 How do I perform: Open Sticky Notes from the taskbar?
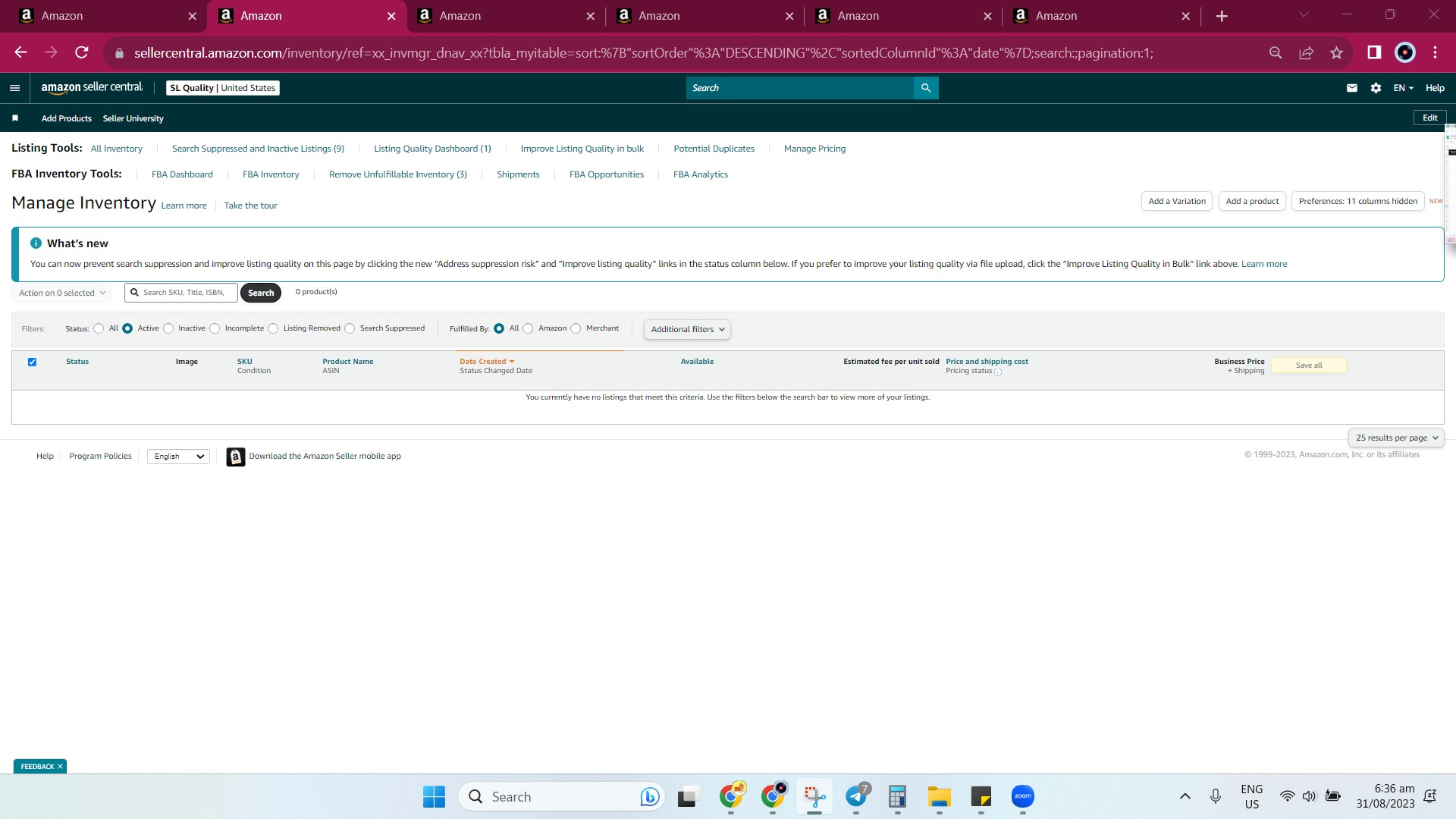click(x=981, y=797)
